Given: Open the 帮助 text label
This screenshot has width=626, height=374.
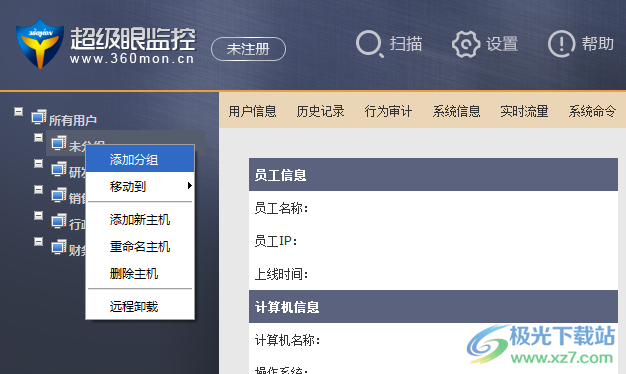Looking at the screenshot, I should point(597,44).
